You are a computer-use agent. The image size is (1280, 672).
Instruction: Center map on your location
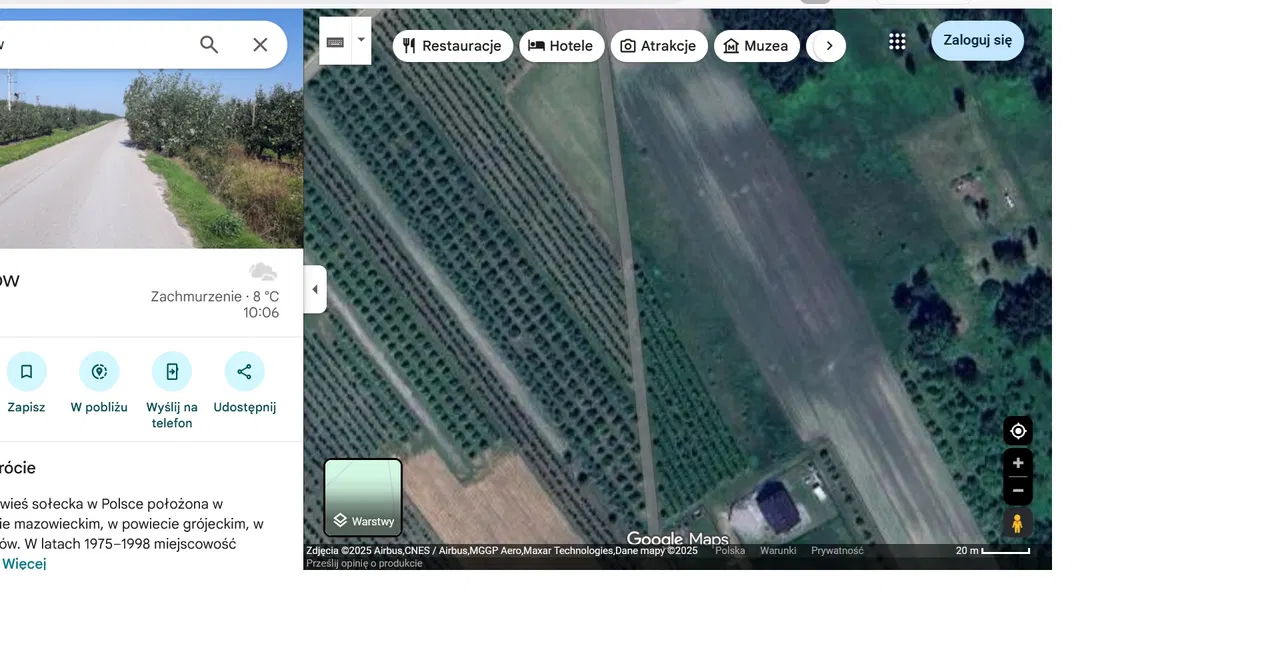click(x=1018, y=431)
